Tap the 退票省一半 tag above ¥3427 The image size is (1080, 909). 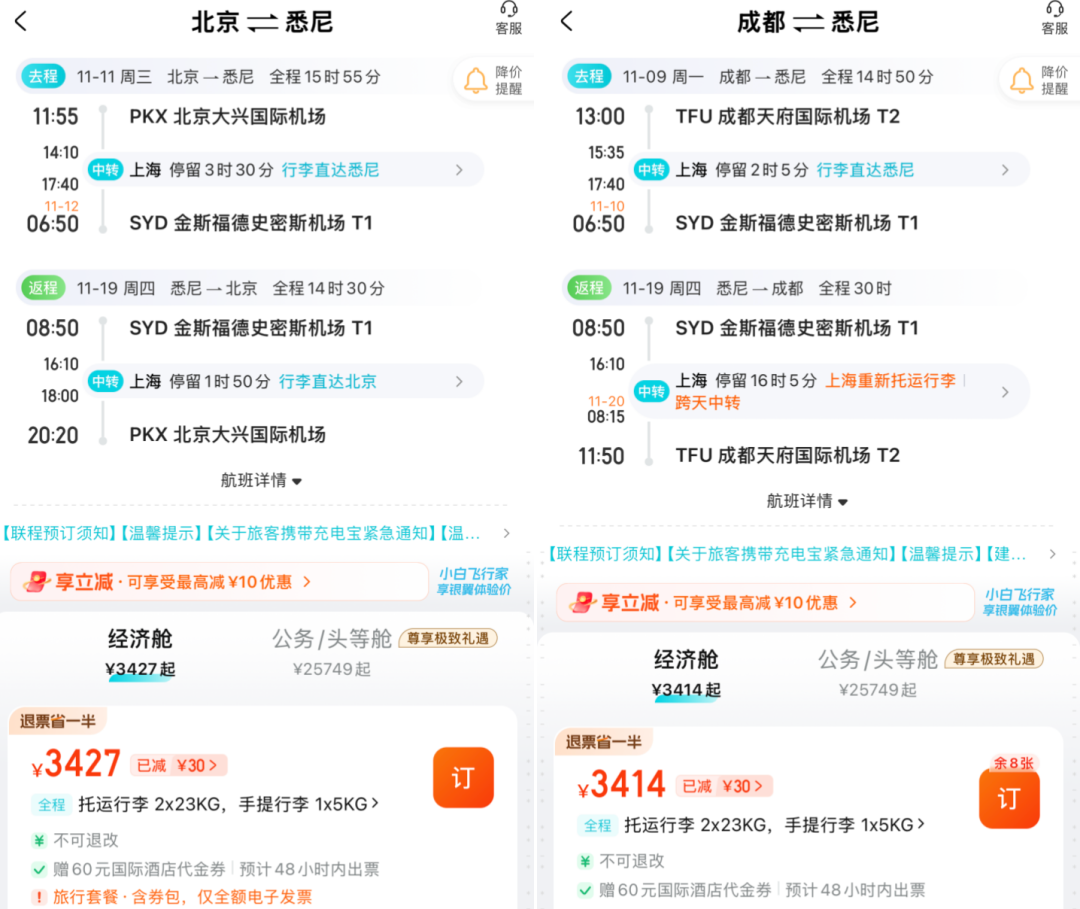click(58, 722)
